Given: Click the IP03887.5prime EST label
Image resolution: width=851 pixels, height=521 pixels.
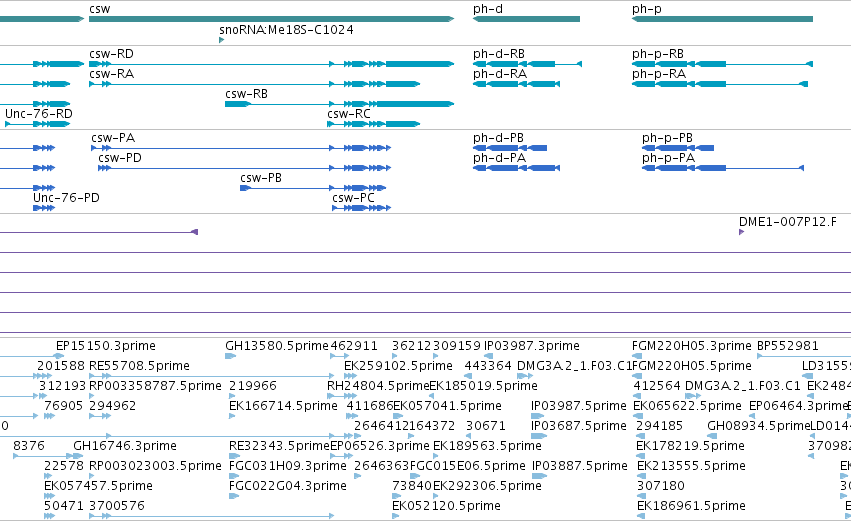Looking at the screenshot, I should click(580, 466).
